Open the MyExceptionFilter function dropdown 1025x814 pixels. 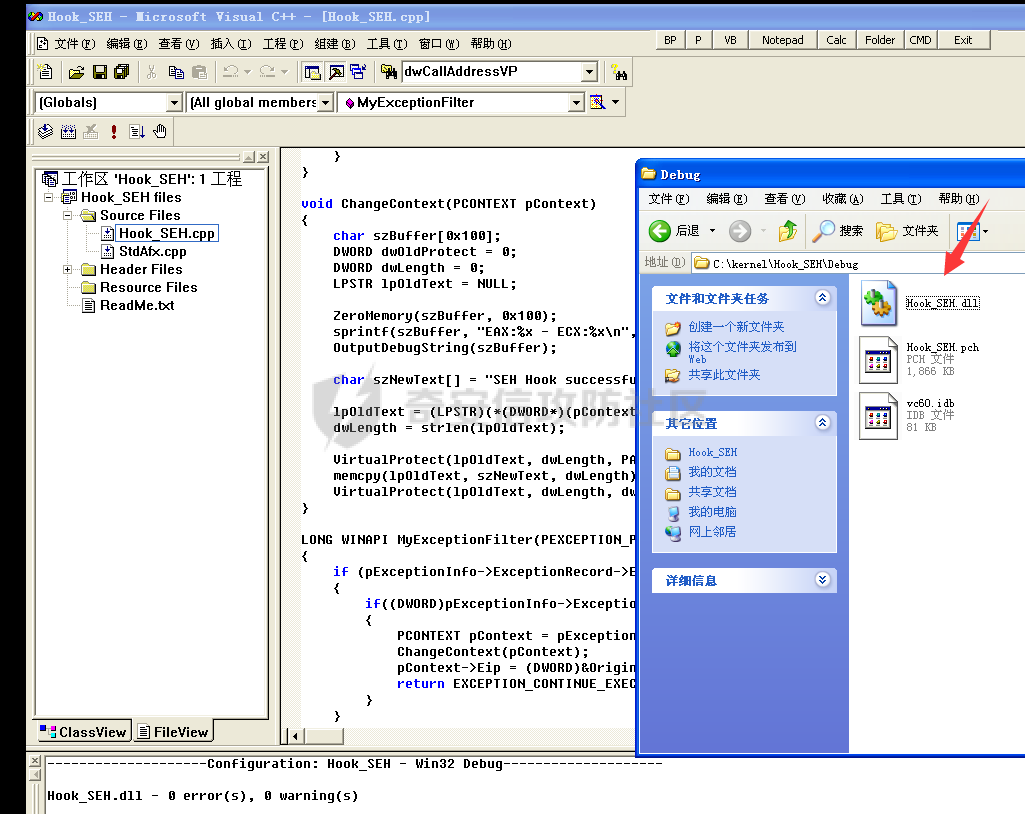tap(576, 103)
